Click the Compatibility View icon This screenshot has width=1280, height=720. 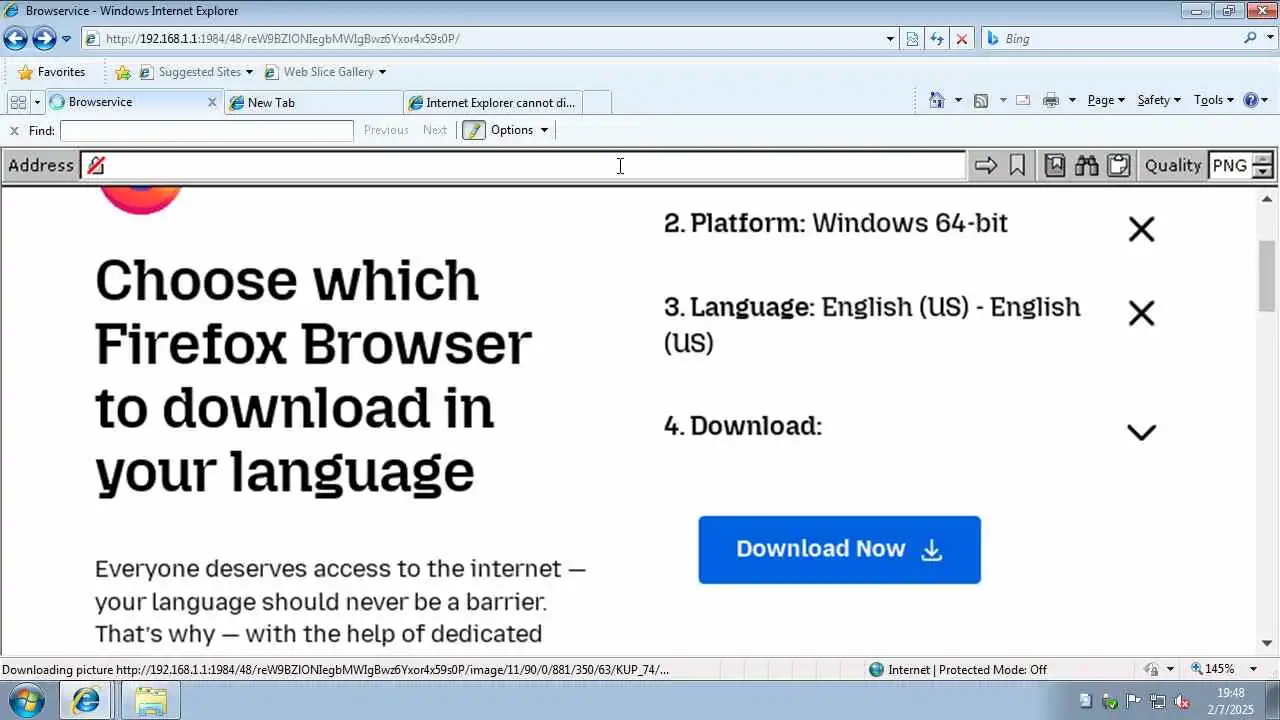912,39
